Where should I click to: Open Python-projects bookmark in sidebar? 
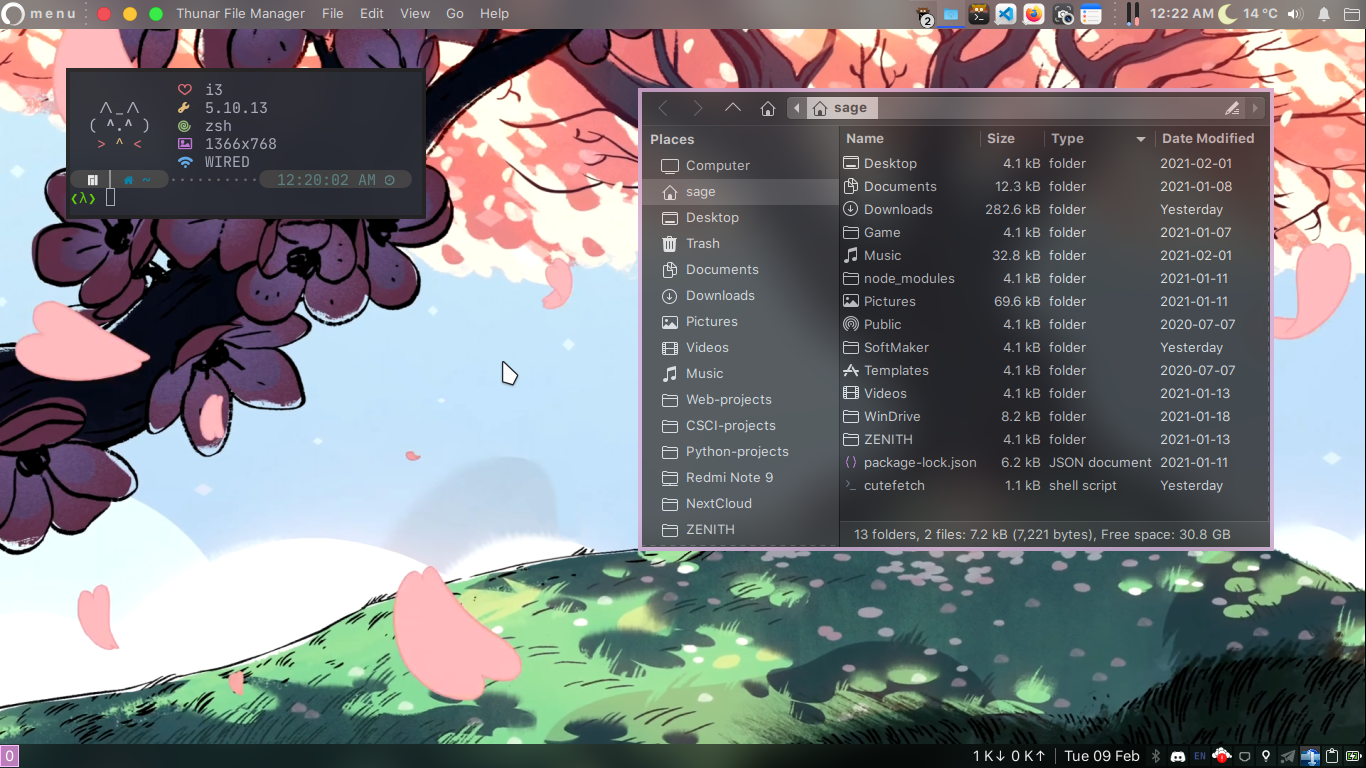click(740, 451)
